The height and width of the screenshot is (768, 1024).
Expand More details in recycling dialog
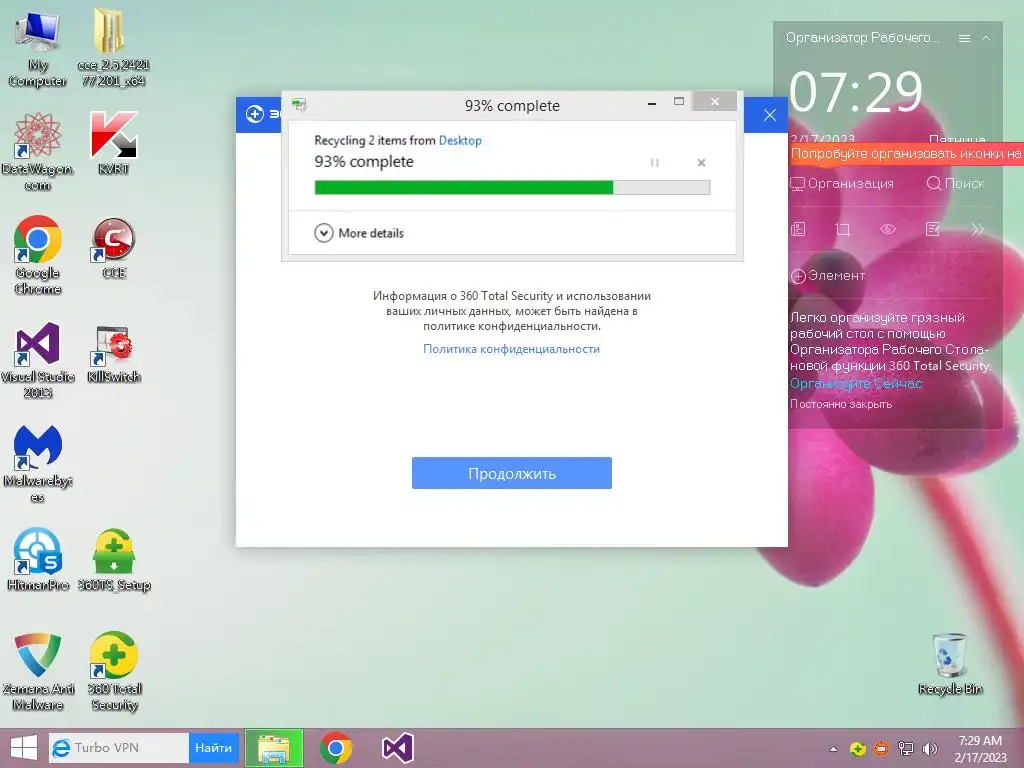(x=359, y=233)
